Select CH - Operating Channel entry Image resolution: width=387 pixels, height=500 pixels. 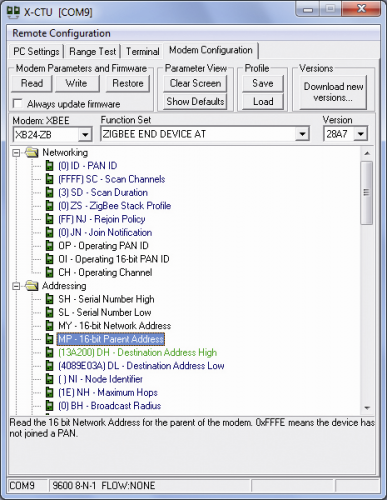tap(105, 272)
